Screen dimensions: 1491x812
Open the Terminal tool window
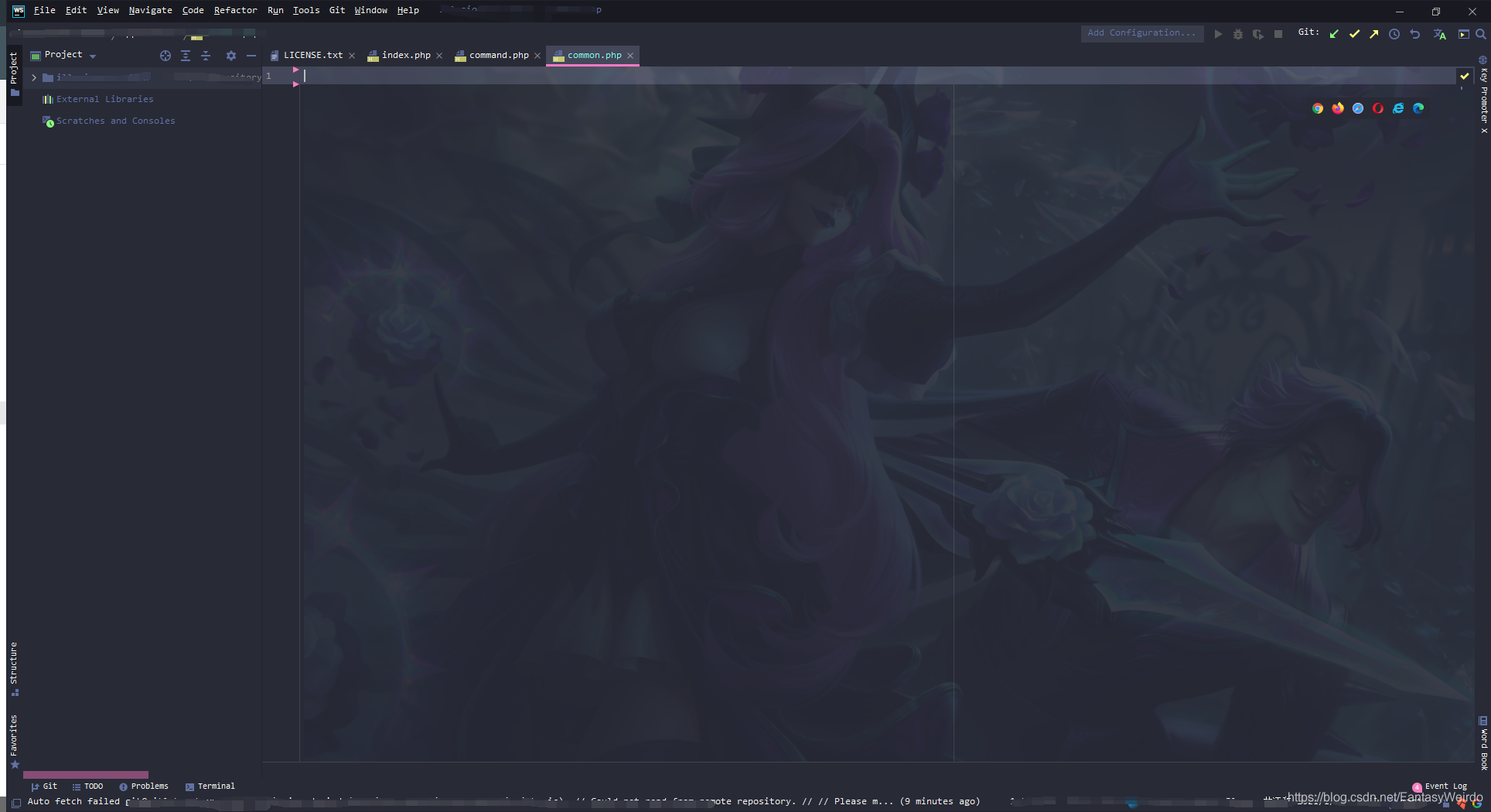coord(210,786)
